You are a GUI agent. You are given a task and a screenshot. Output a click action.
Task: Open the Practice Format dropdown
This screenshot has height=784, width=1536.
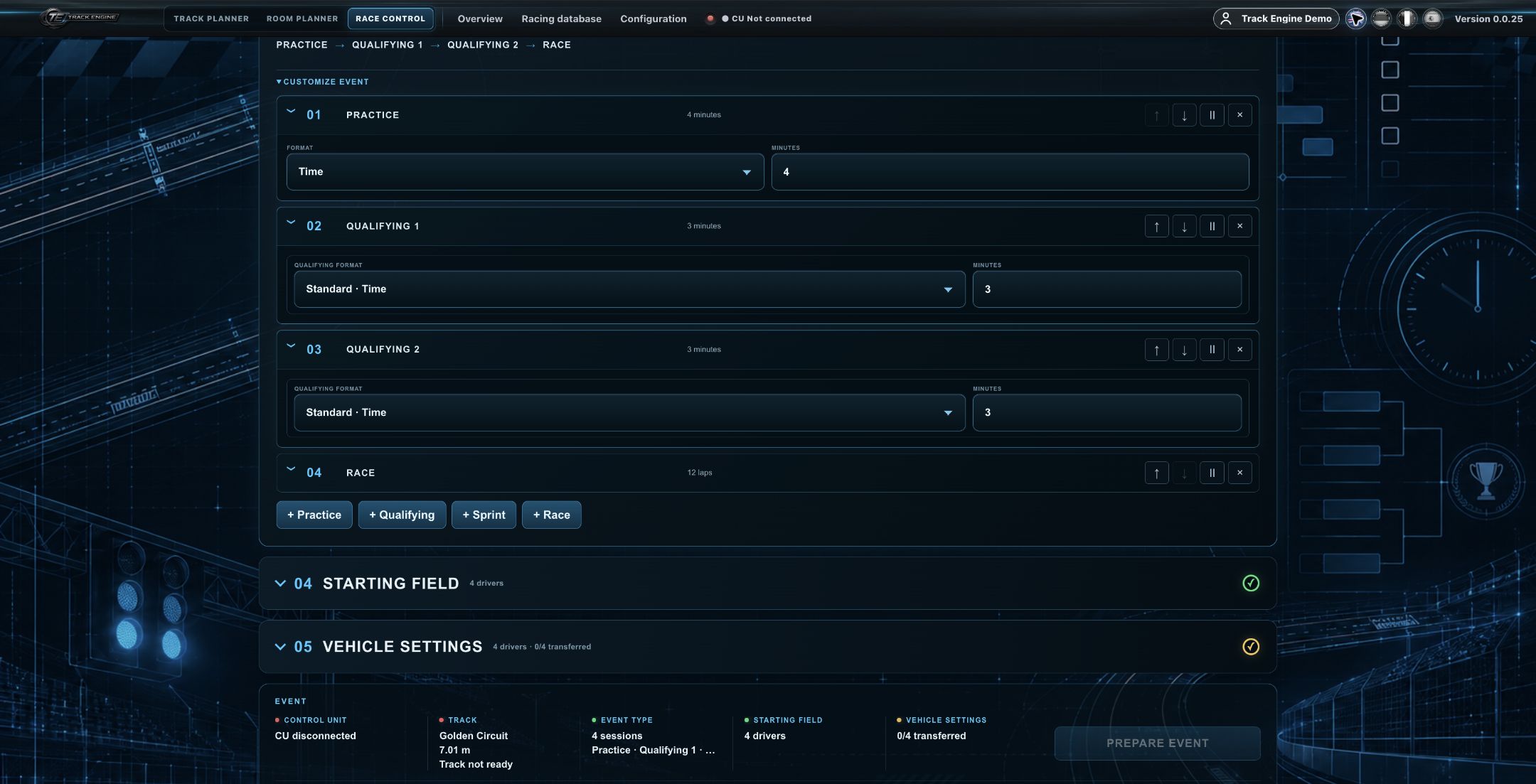[525, 172]
